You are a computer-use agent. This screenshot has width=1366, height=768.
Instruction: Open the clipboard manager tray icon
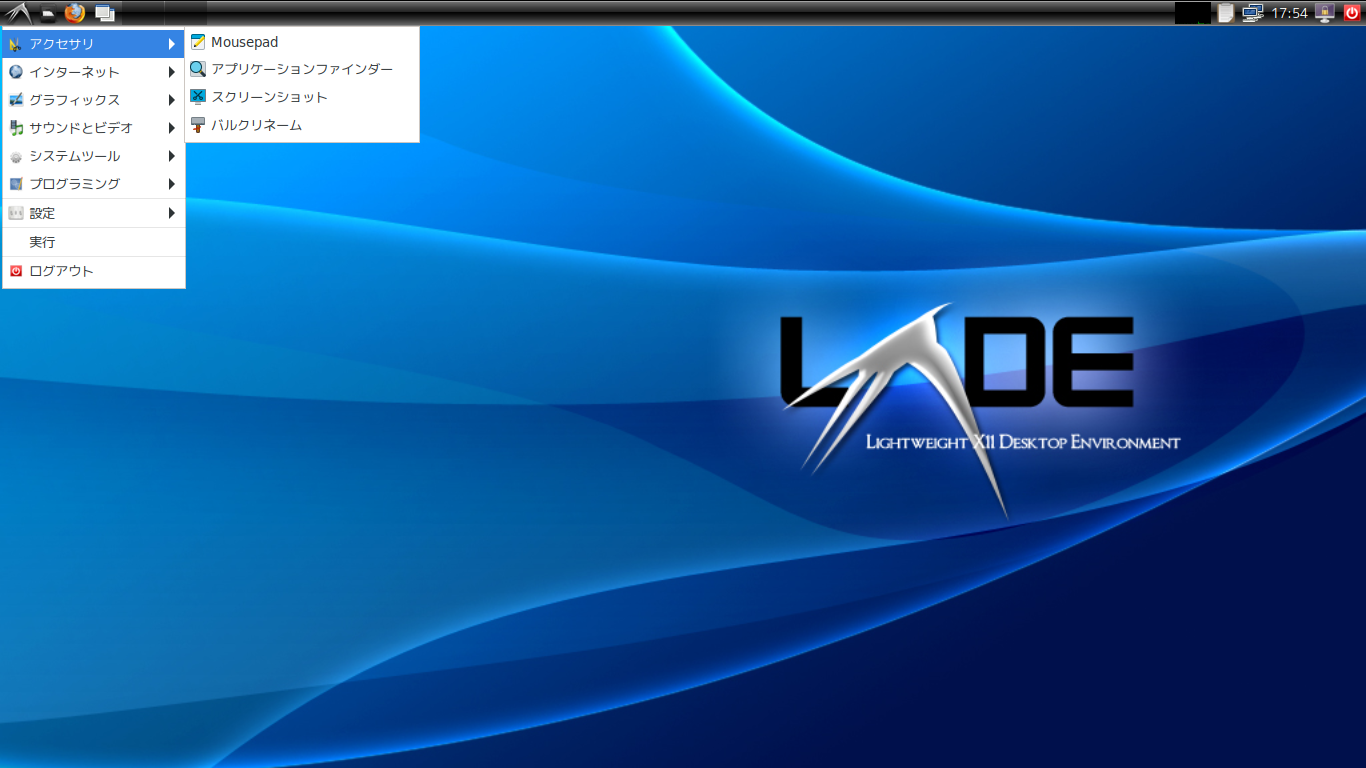[x=1225, y=13]
